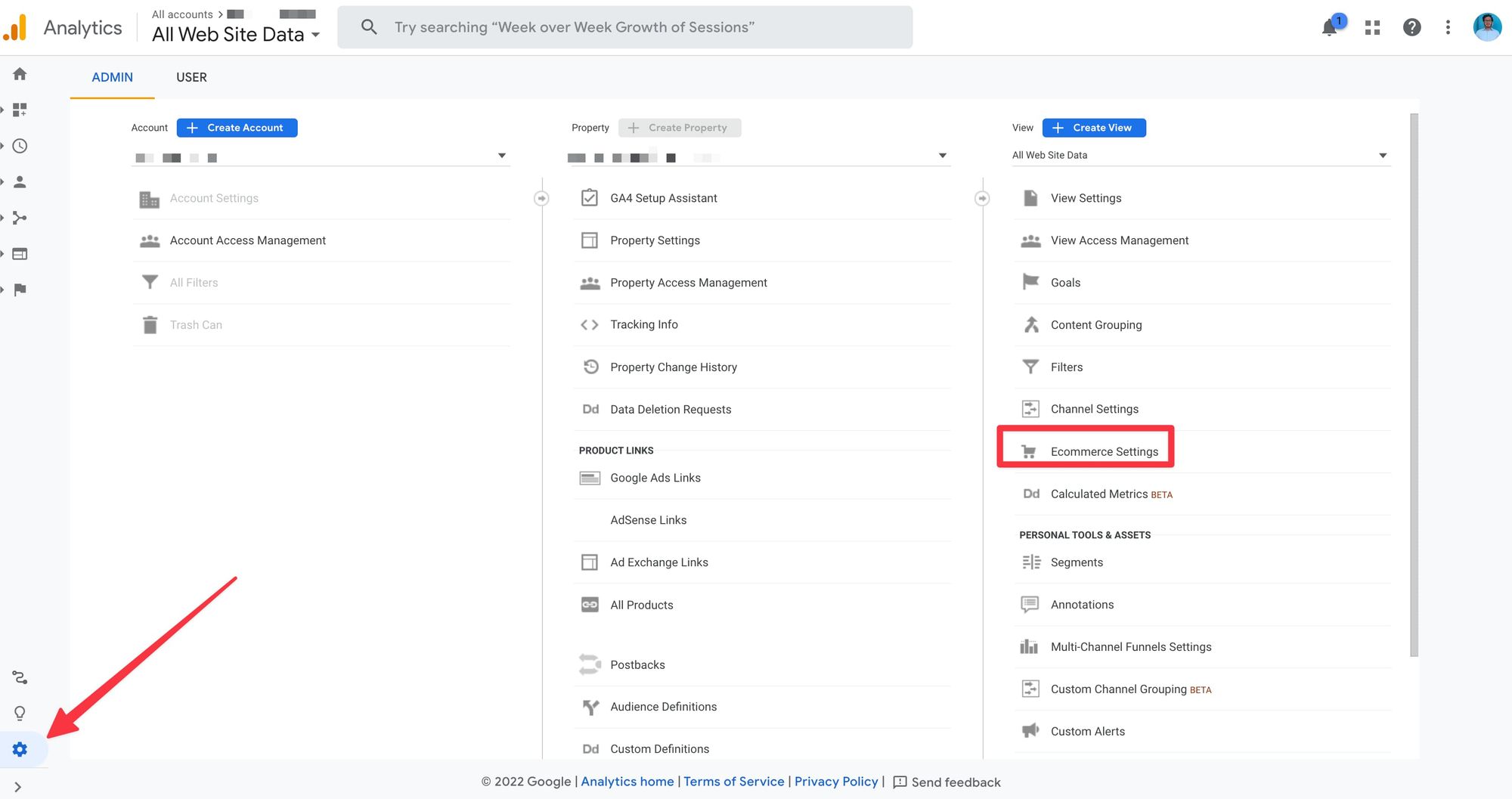This screenshot has height=799, width=1512.
Task: Open the Terms of Service link
Action: 733,782
